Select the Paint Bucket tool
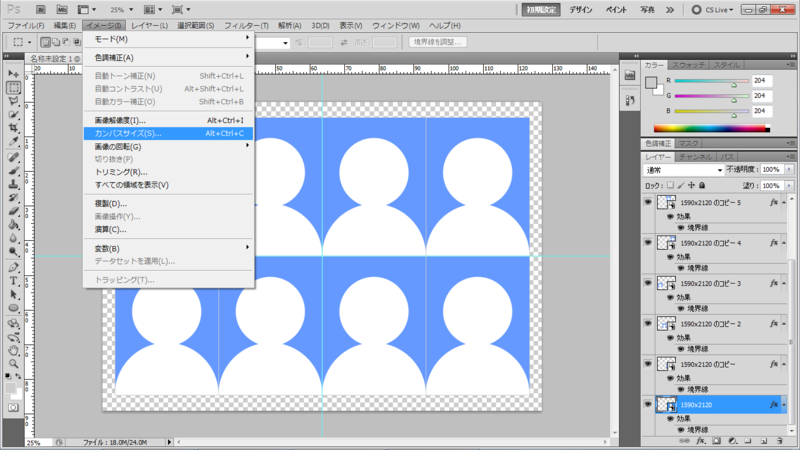Screen dimensions: 800x450 13,224
